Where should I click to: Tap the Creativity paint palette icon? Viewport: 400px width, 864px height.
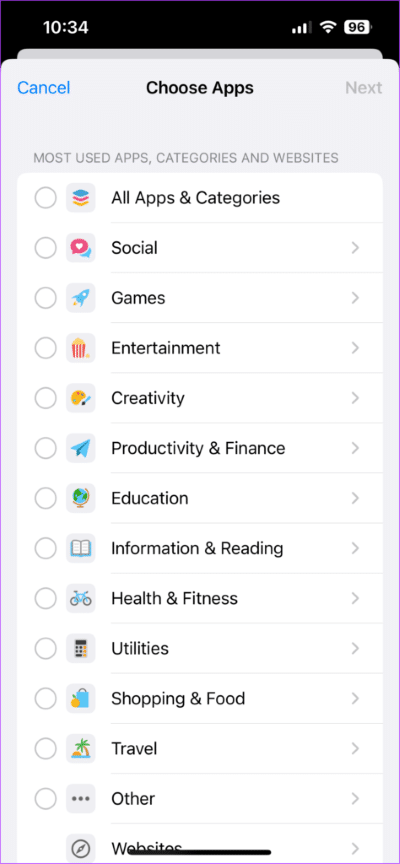tap(80, 398)
